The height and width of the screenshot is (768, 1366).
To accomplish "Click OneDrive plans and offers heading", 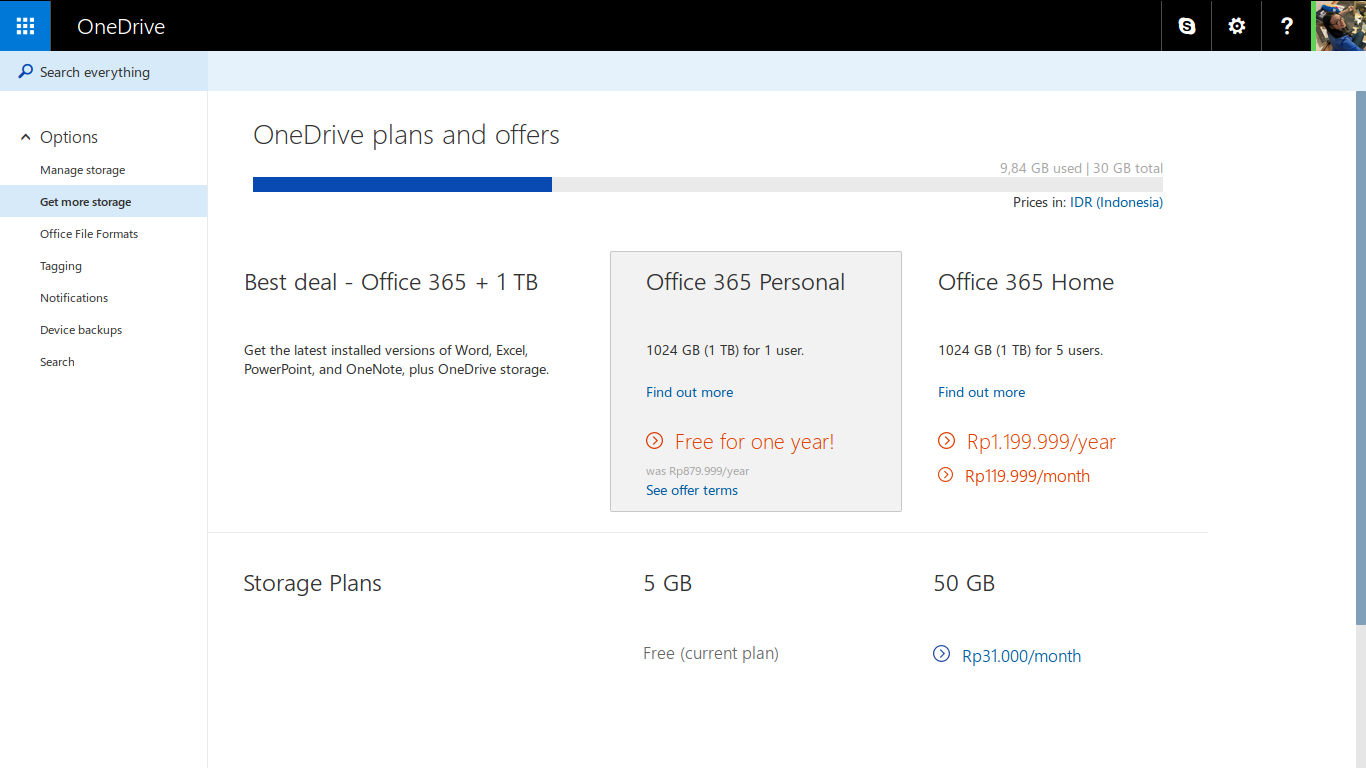I will tap(406, 135).
